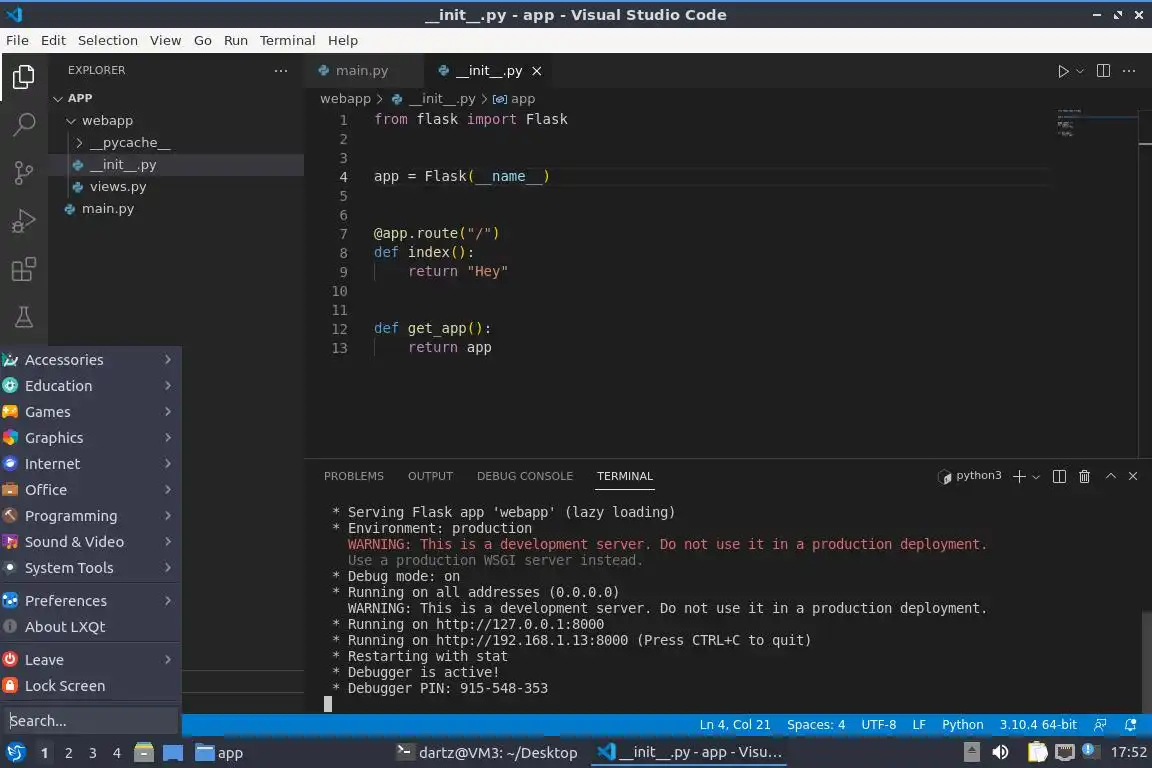Click Ln 4, Col 21 status item

click(735, 725)
